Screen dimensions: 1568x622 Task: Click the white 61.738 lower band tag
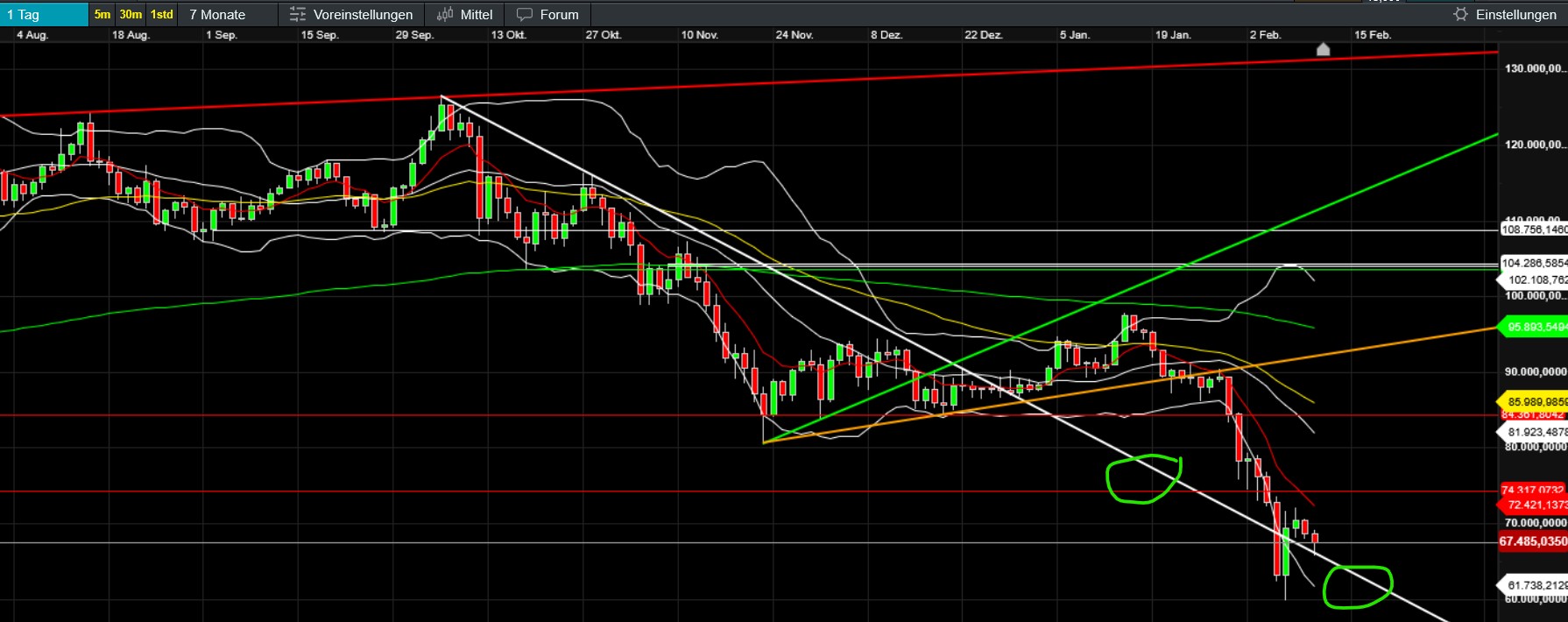(x=1536, y=584)
